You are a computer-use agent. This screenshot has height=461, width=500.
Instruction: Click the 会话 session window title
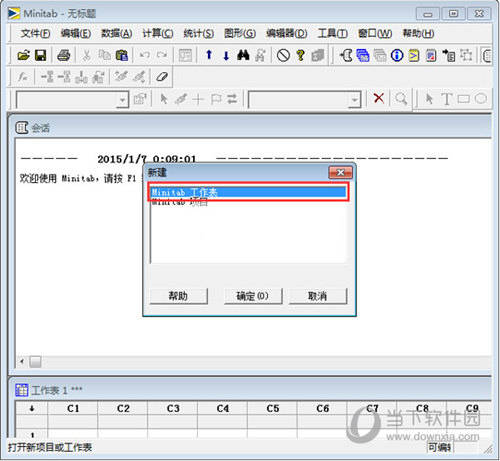(x=40, y=128)
